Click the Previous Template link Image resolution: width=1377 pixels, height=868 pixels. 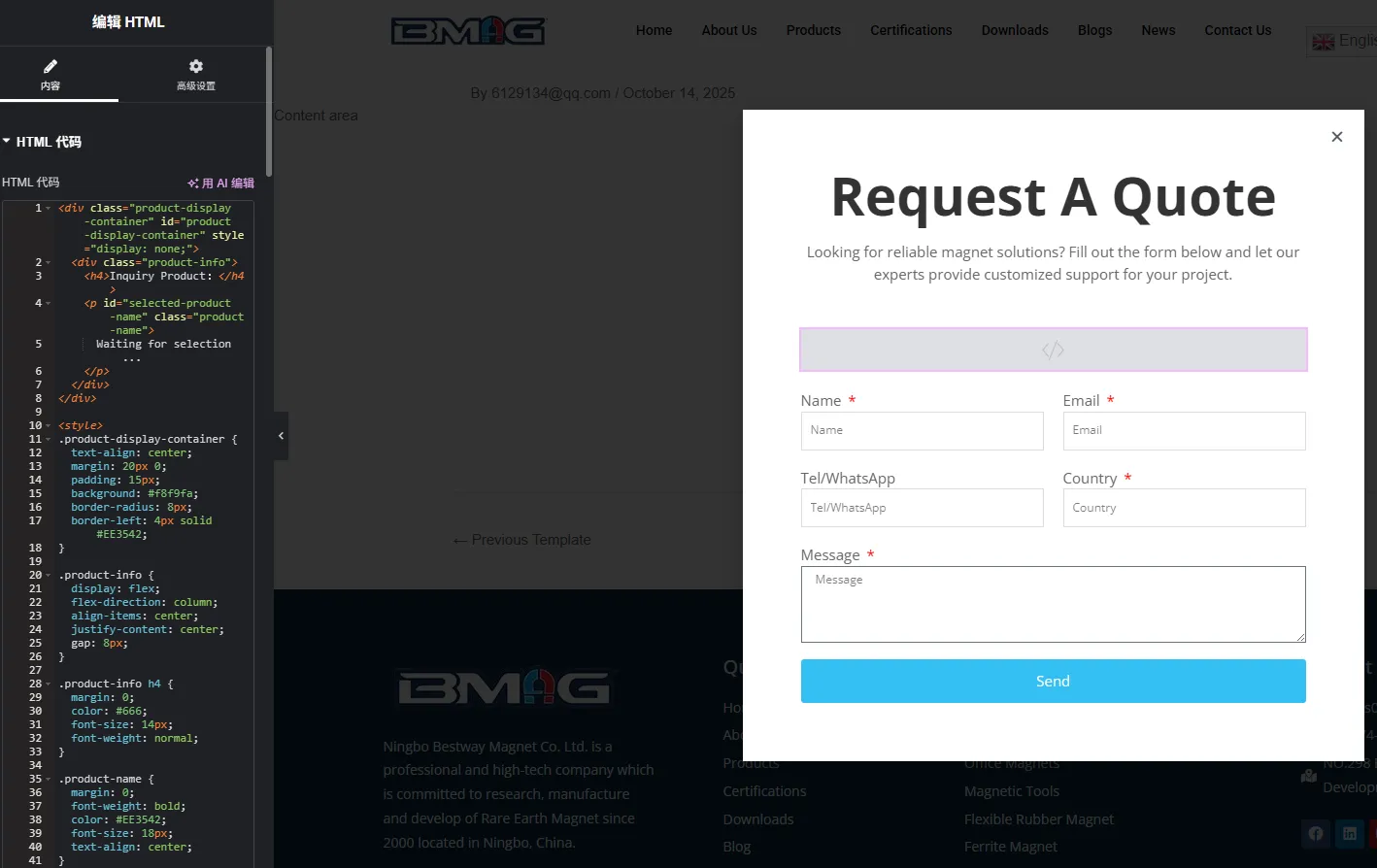[x=521, y=540]
